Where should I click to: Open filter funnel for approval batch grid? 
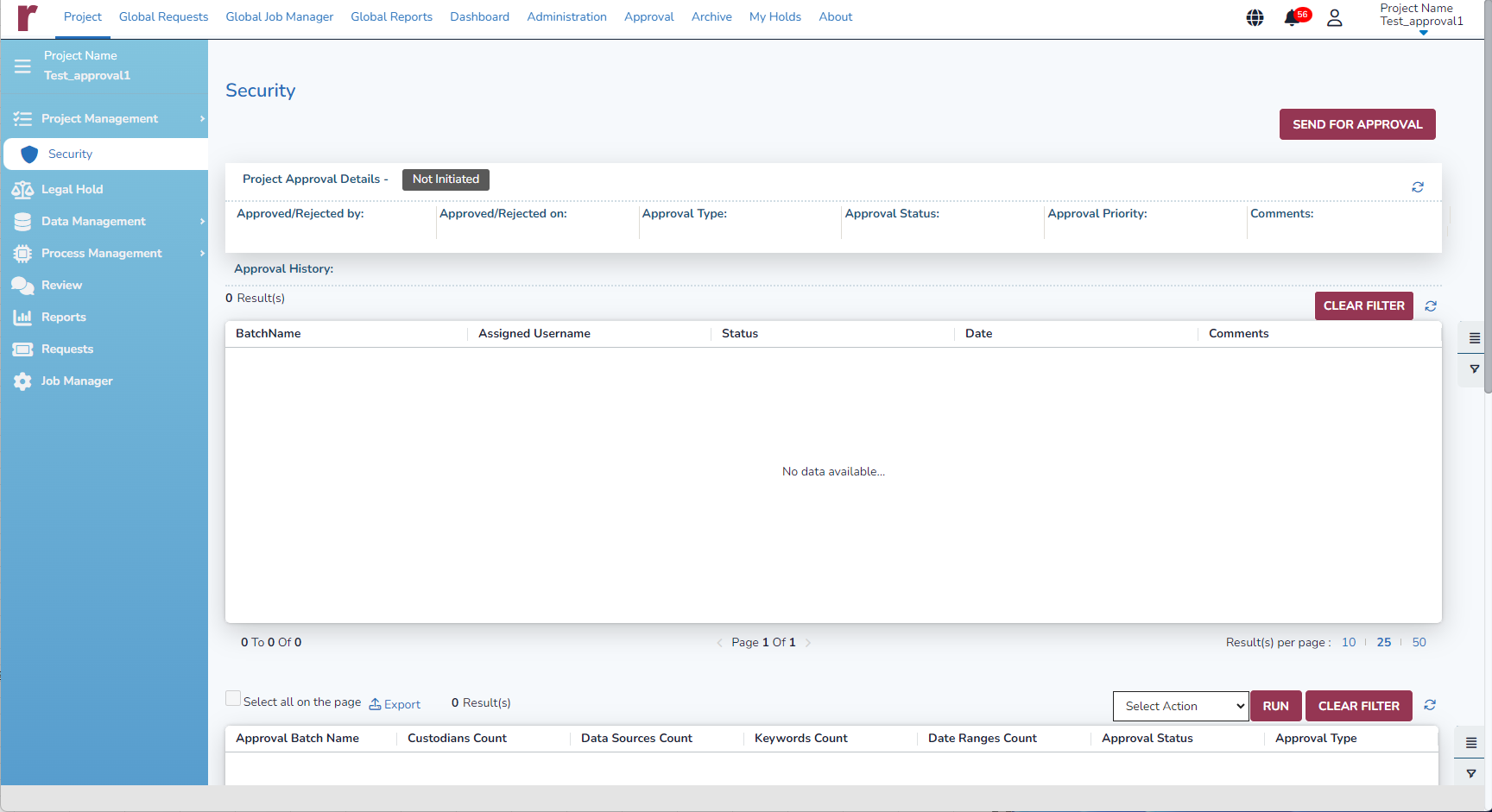click(1471, 774)
